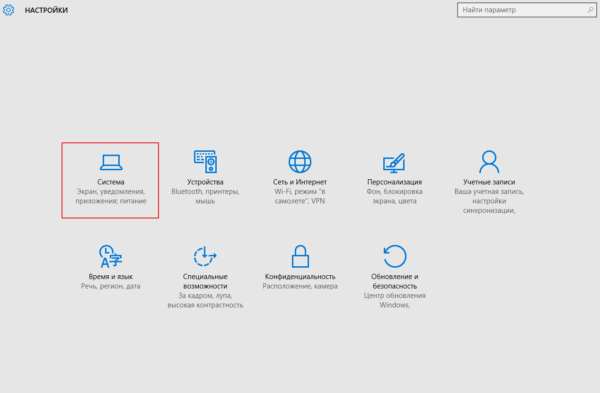This screenshot has height=393, width=600.
Task: Click into the Найти параметр search field
Action: coord(527,10)
